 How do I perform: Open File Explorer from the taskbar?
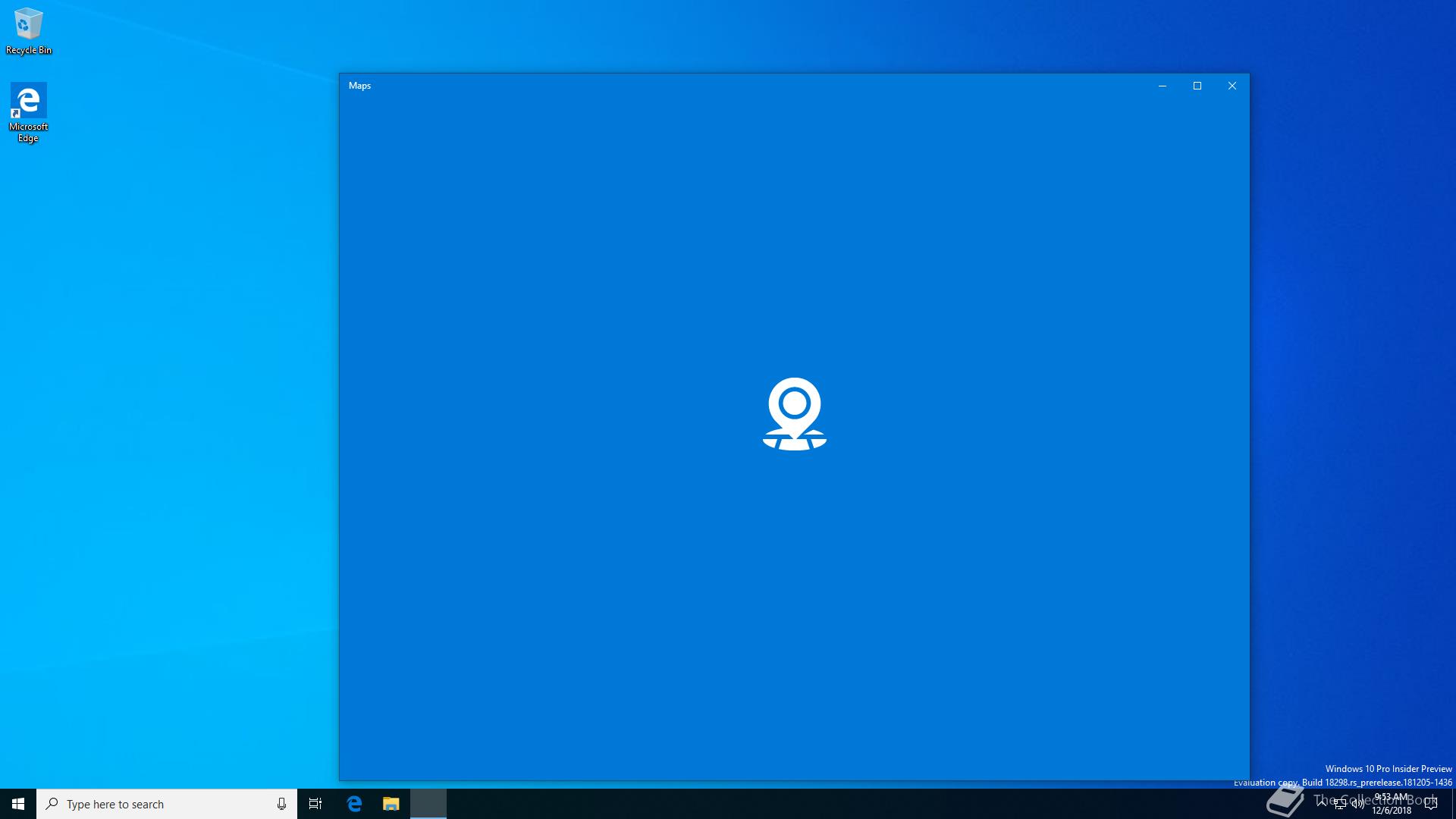[391, 804]
